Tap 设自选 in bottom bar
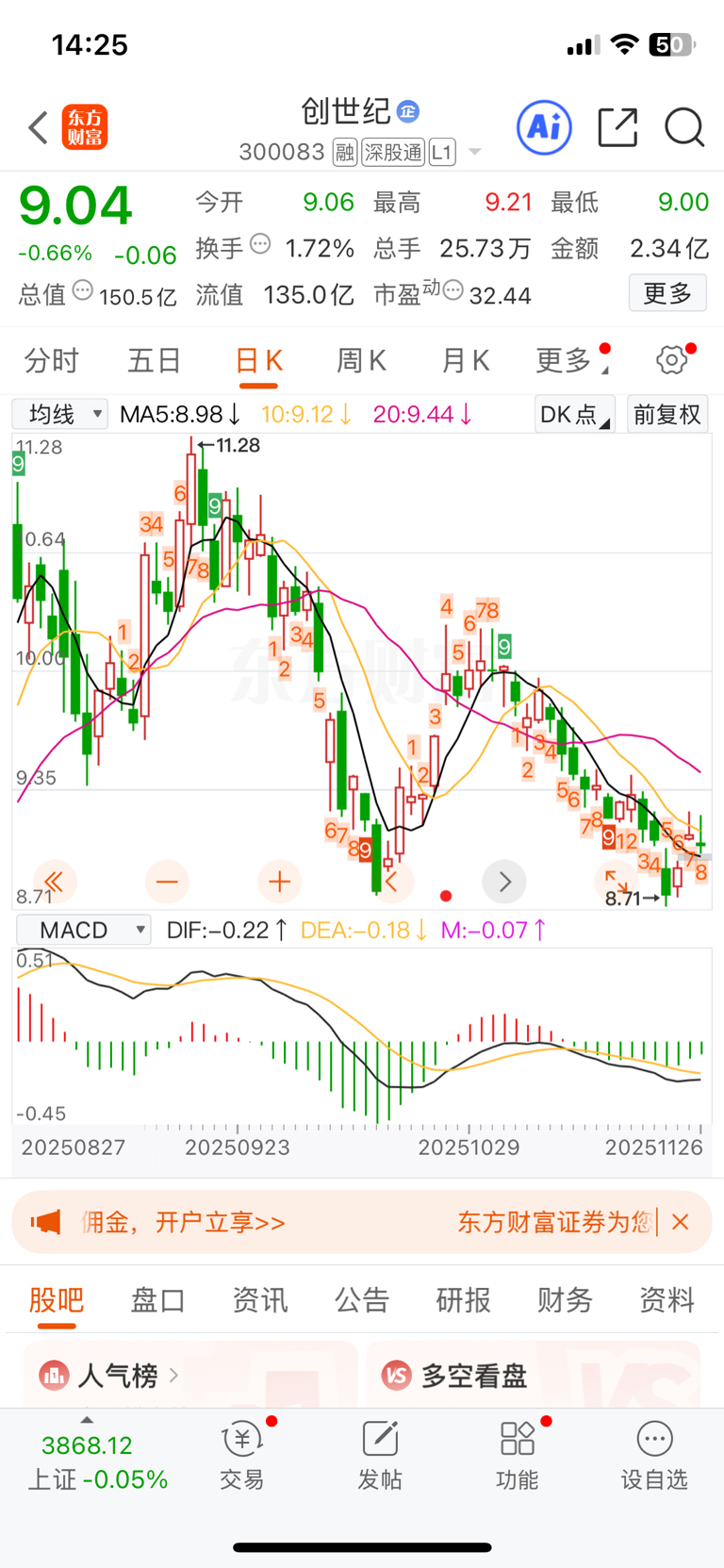Screen dimensions: 724x1568 point(654,1458)
